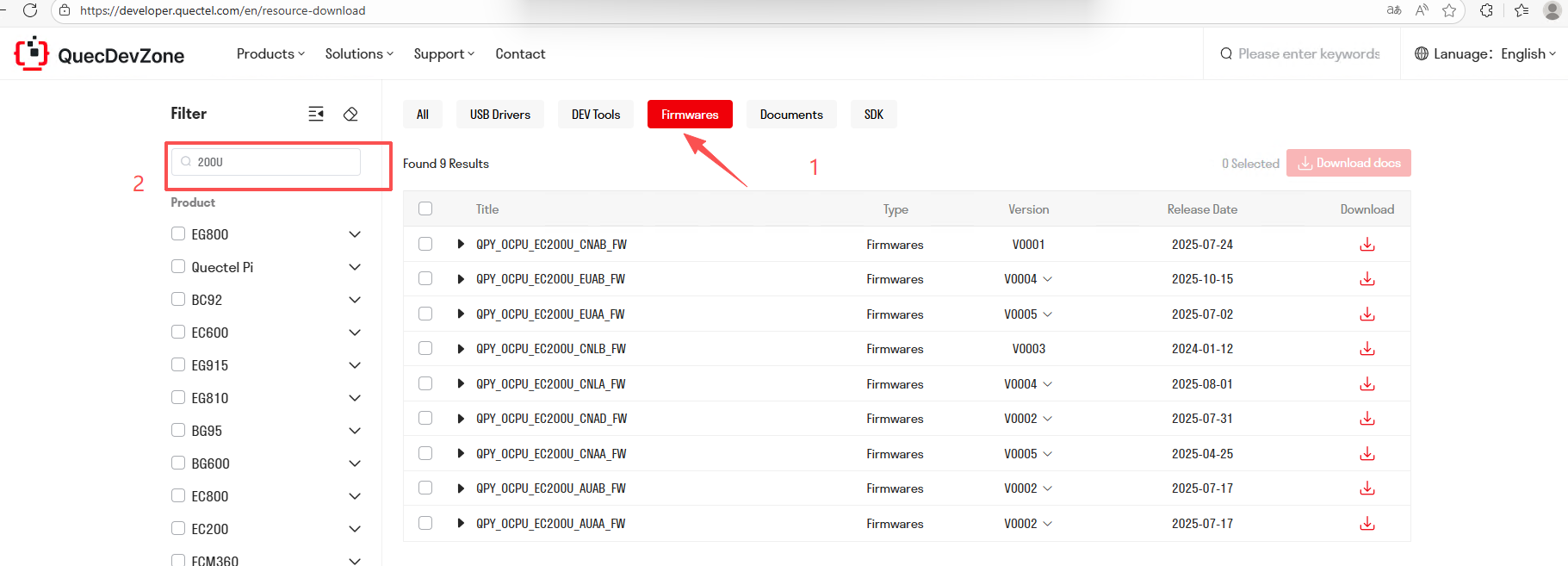The height and width of the screenshot is (566, 1568).
Task: Switch to the USB Drivers tab
Action: click(x=499, y=115)
